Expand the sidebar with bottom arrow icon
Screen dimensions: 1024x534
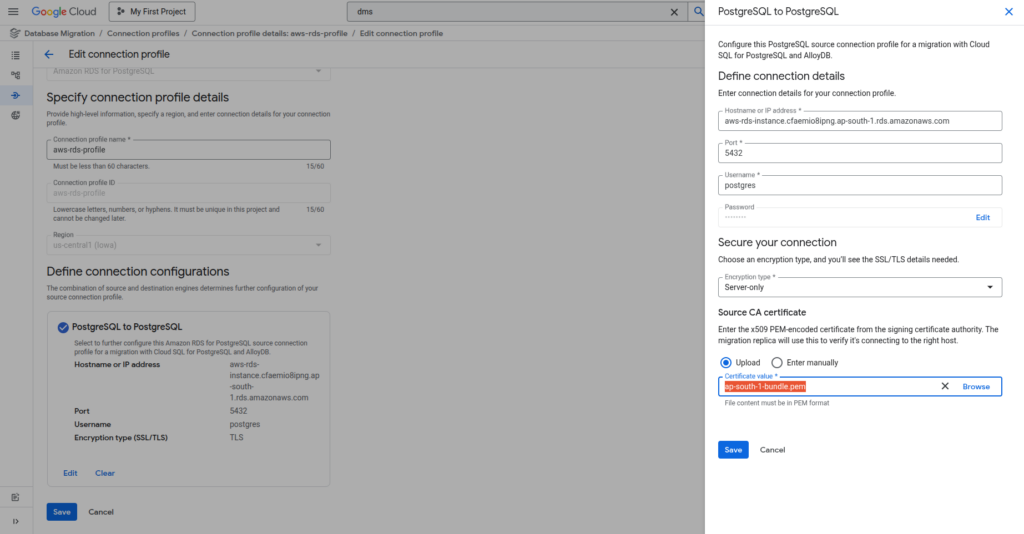[x=15, y=521]
